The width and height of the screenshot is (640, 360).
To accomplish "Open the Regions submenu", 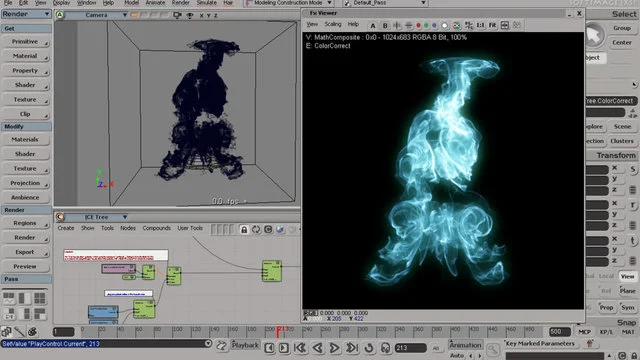I will 26,223.
